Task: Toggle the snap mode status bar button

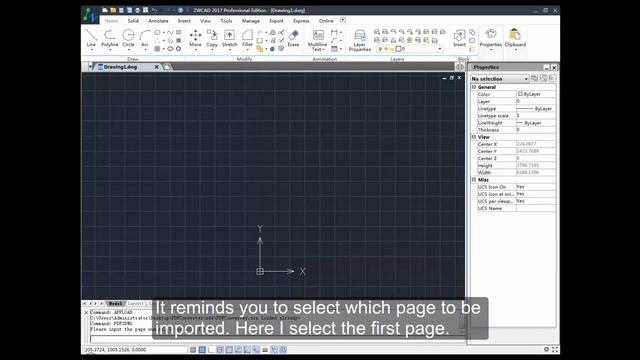Action: coord(193,349)
